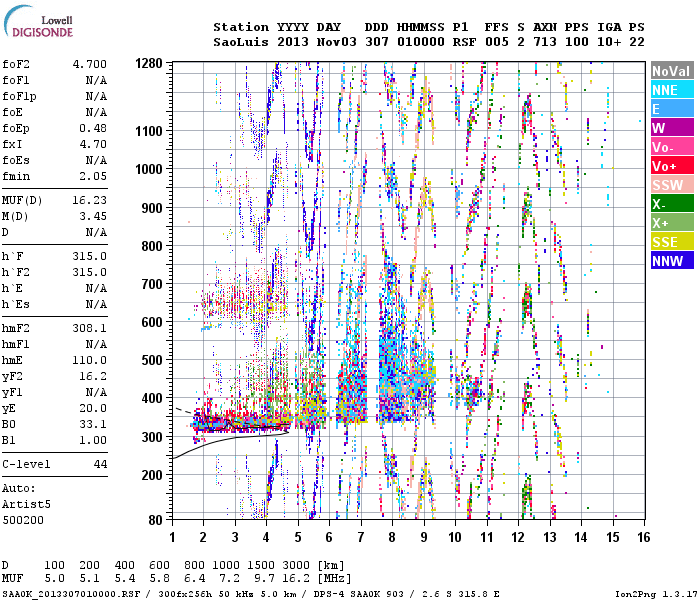Click the 1280 km height axis label
The height and width of the screenshot is (600, 700).
pyautogui.click(x=149, y=63)
